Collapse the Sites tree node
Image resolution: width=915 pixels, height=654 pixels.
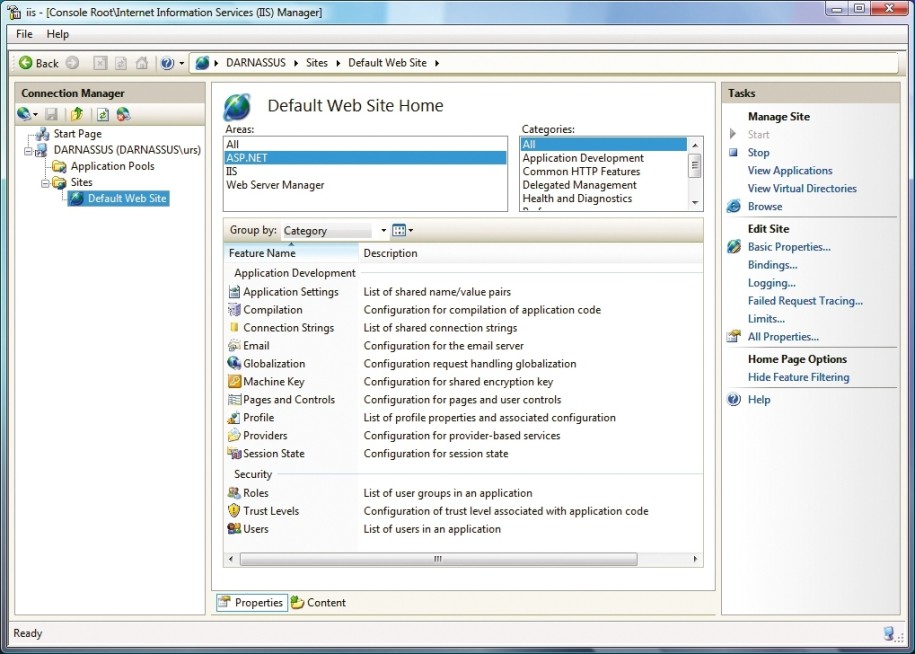tap(45, 183)
